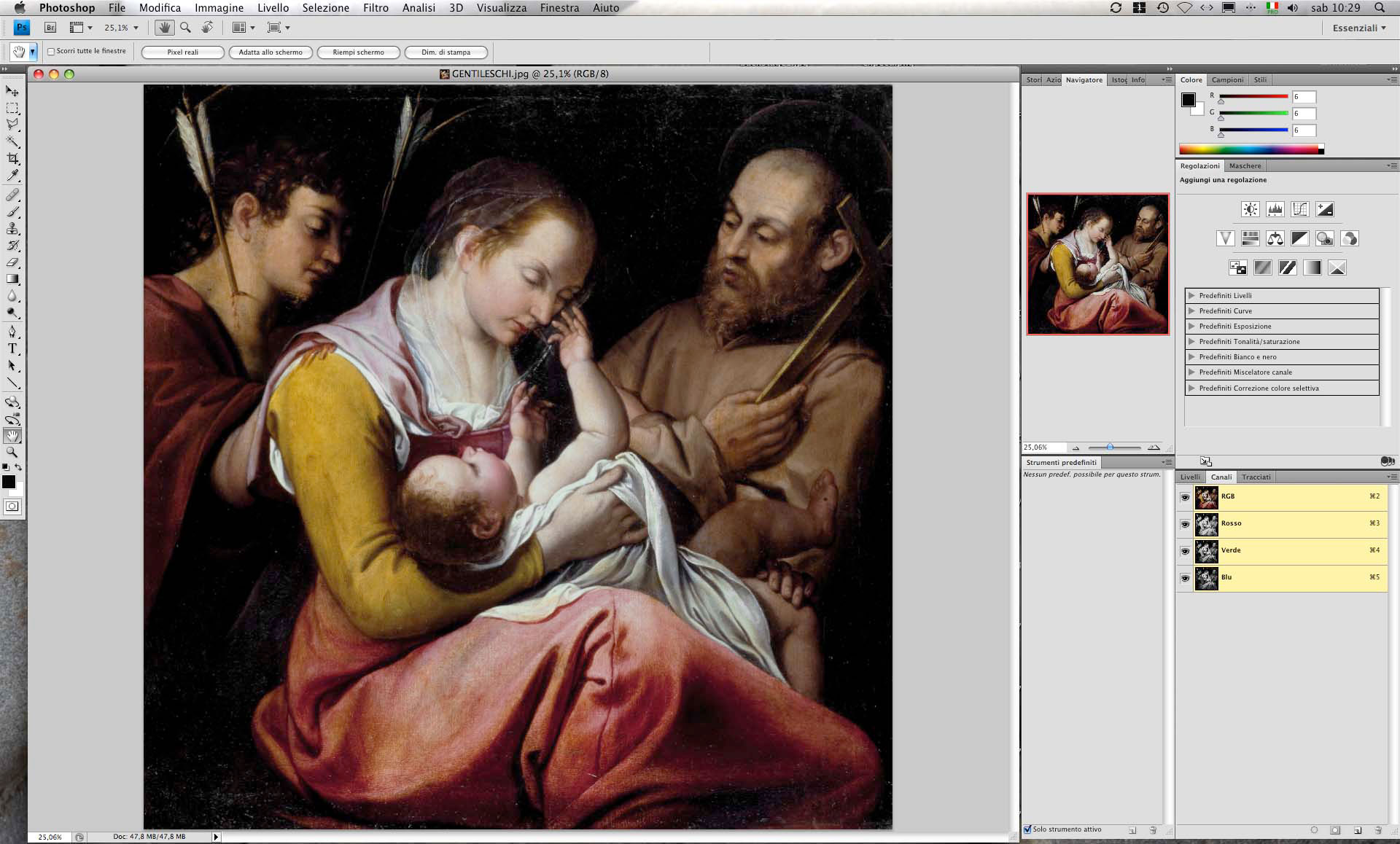Open the Stili tab
Image resolution: width=1400 pixels, height=844 pixels.
click(1260, 79)
